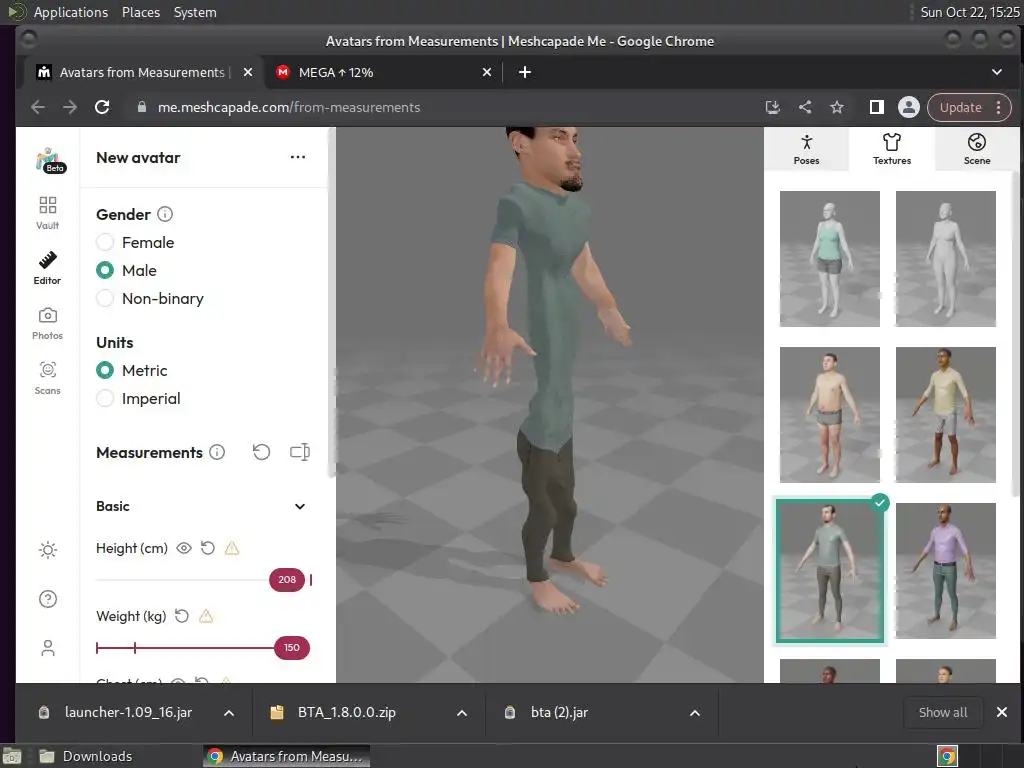Screen dimensions: 1024x768
Task: Reset all measurements icon
Action: pyautogui.click(x=261, y=452)
